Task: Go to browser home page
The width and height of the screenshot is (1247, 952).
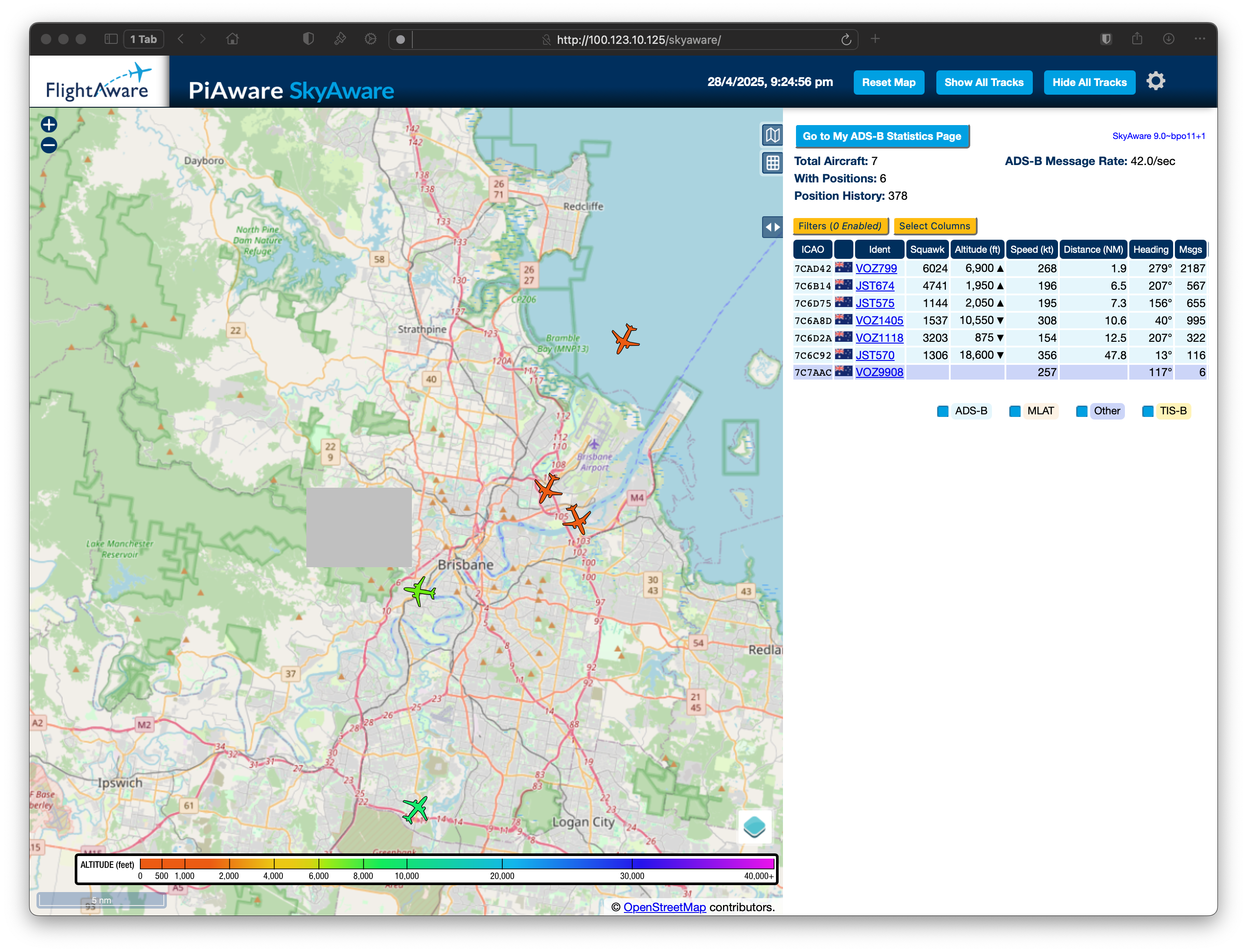Action: point(232,39)
